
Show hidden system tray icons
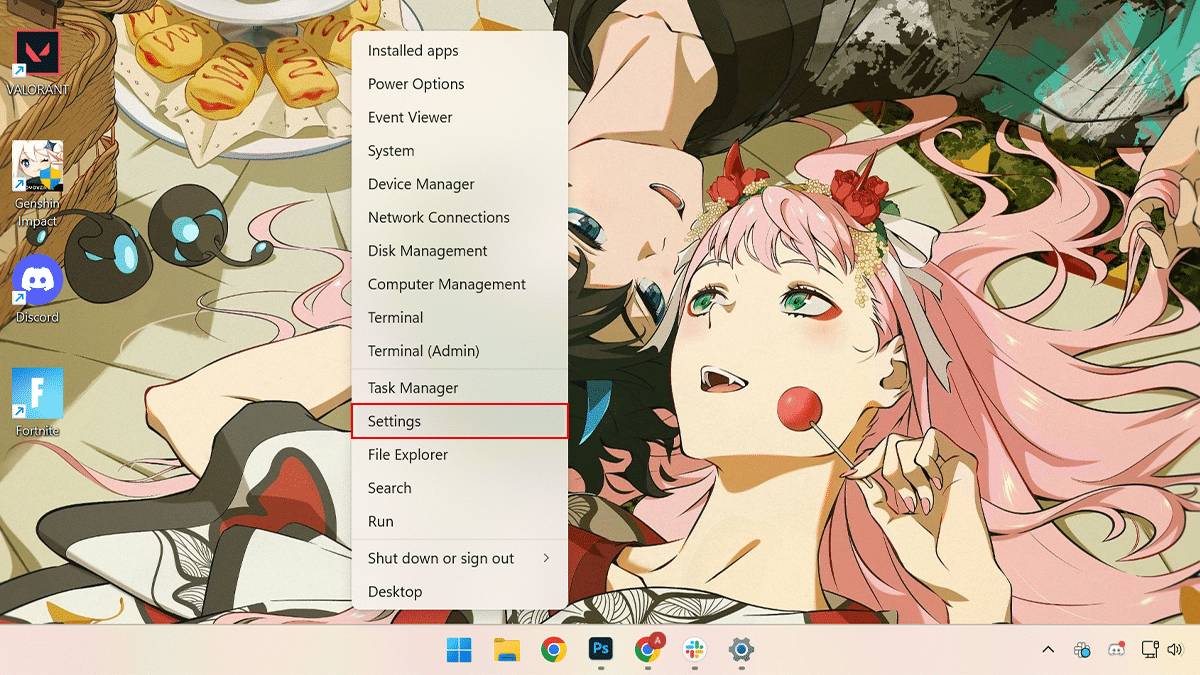[x=1048, y=650]
